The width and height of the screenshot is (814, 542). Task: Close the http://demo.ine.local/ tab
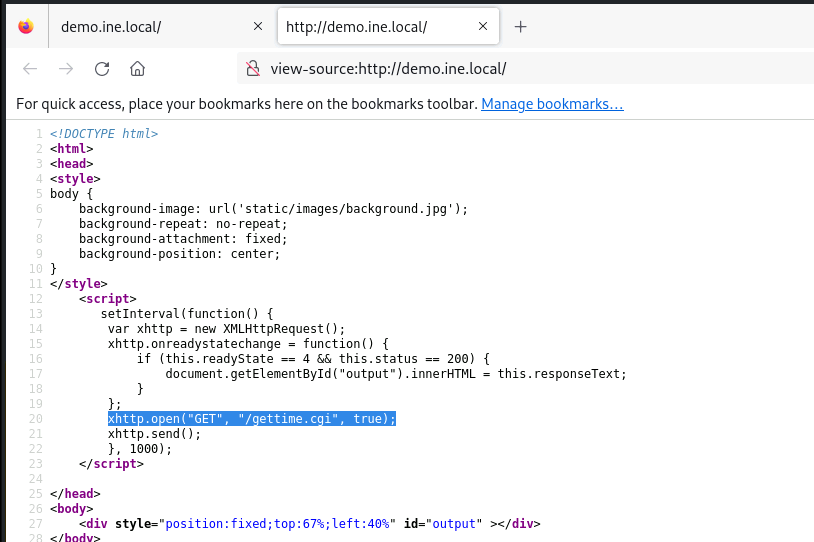[484, 27]
